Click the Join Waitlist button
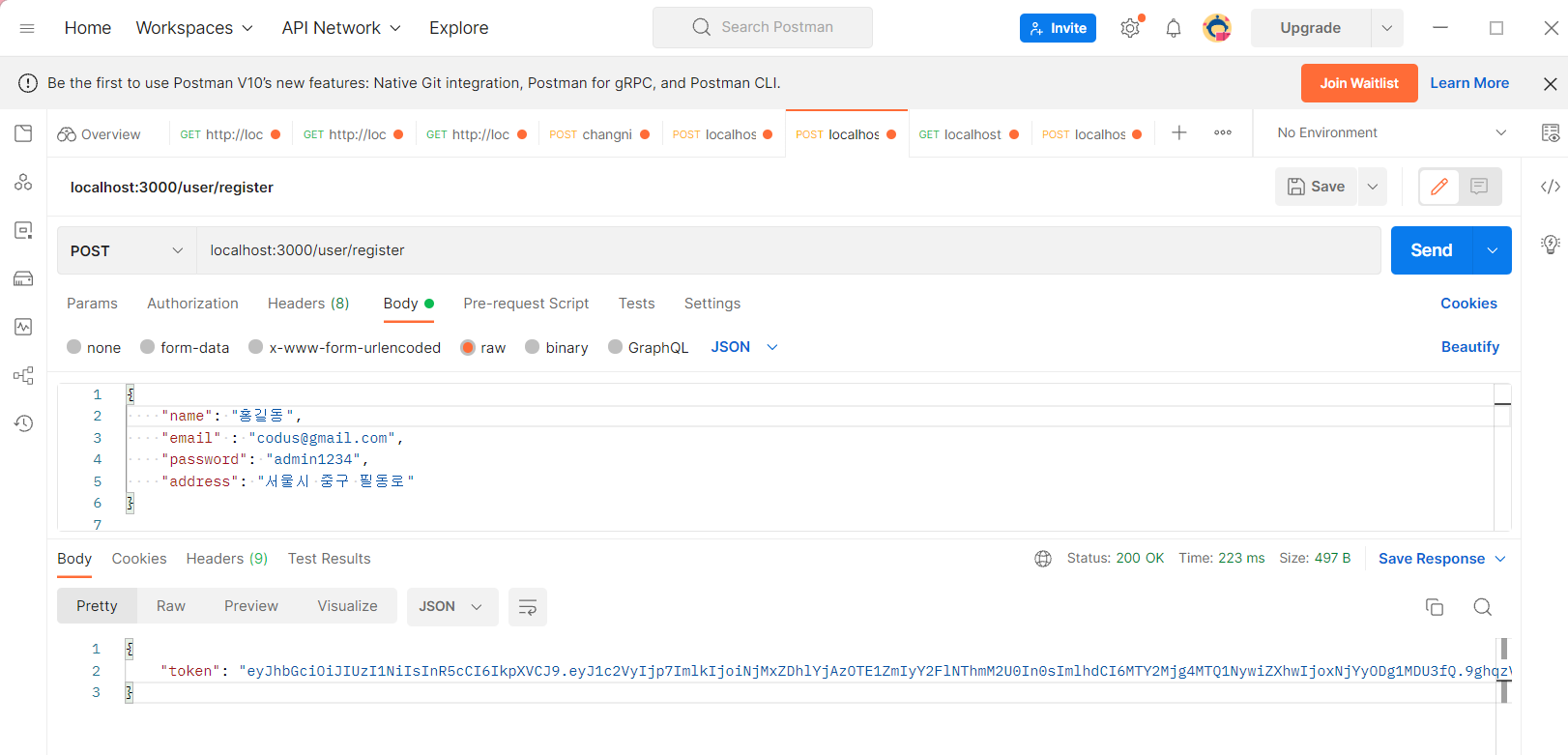The width and height of the screenshot is (1568, 755). pos(1359,83)
